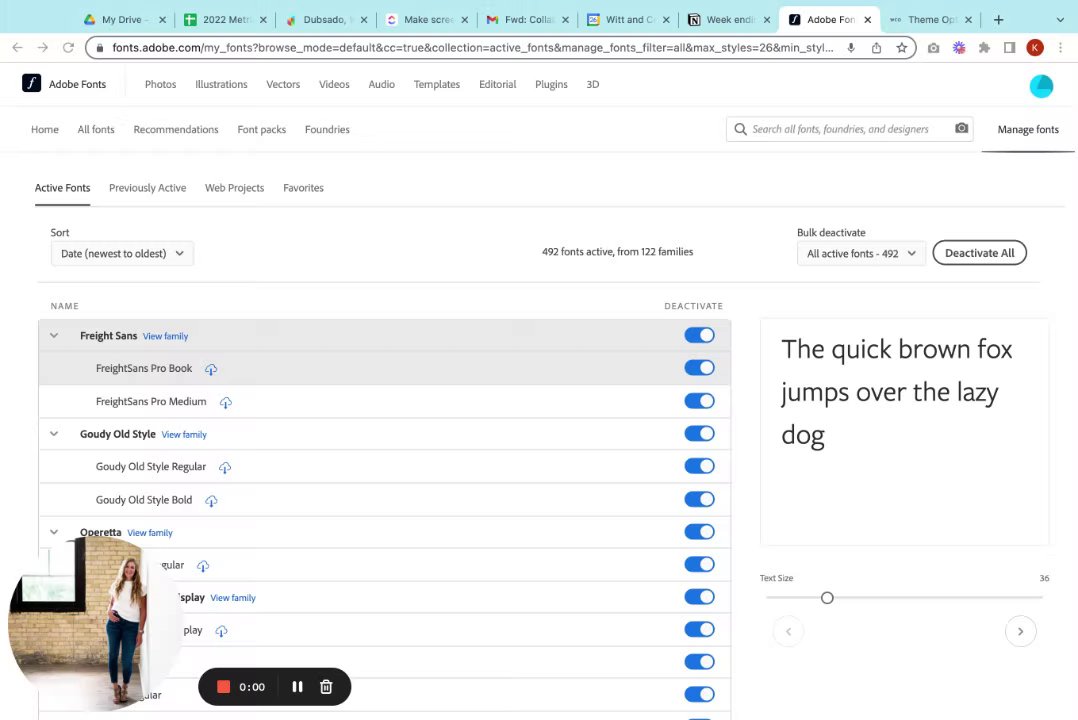Image resolution: width=1078 pixels, height=720 pixels.
Task: Toggle off FreightSans Pro Book
Action: pyautogui.click(x=699, y=367)
